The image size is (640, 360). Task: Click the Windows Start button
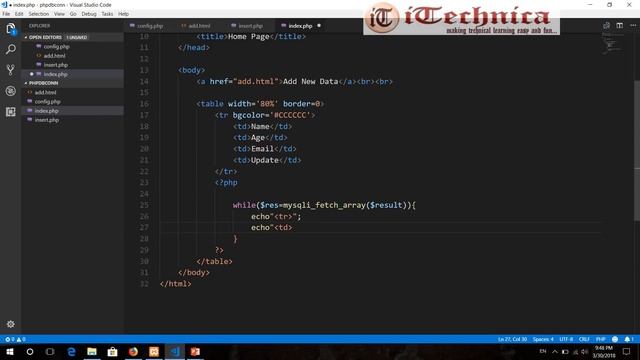click(10, 351)
